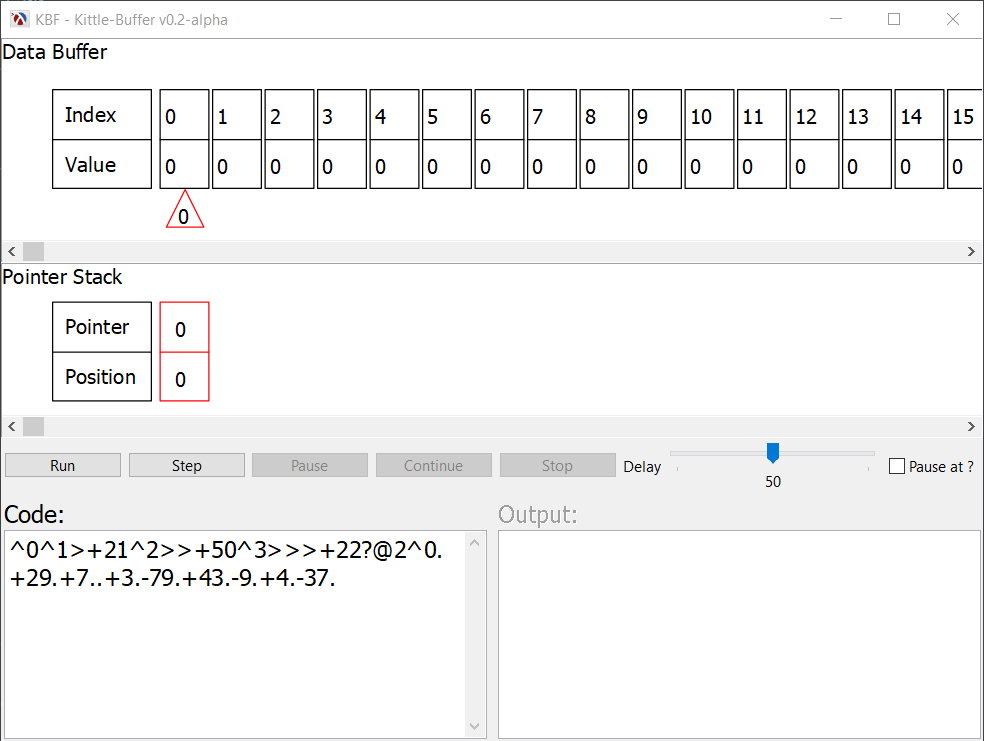The width and height of the screenshot is (984, 741).
Task: Click the Run button
Action: (63, 466)
